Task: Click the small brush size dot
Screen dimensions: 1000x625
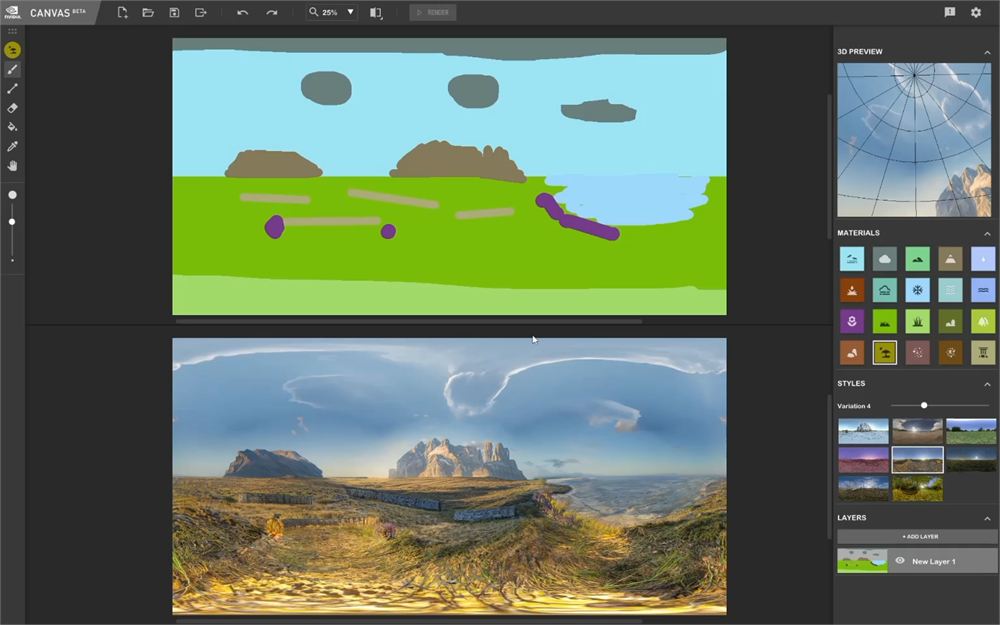Action: [x=12, y=260]
